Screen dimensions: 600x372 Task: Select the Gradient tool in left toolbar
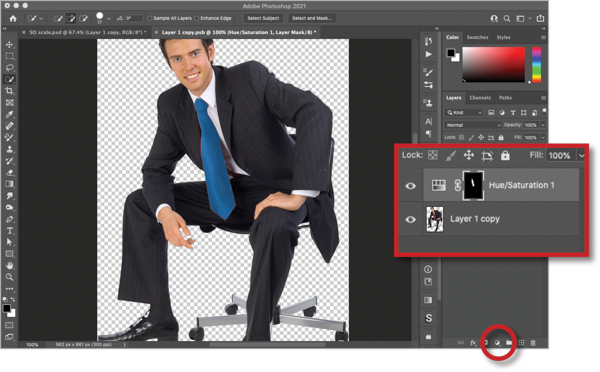pos(9,184)
